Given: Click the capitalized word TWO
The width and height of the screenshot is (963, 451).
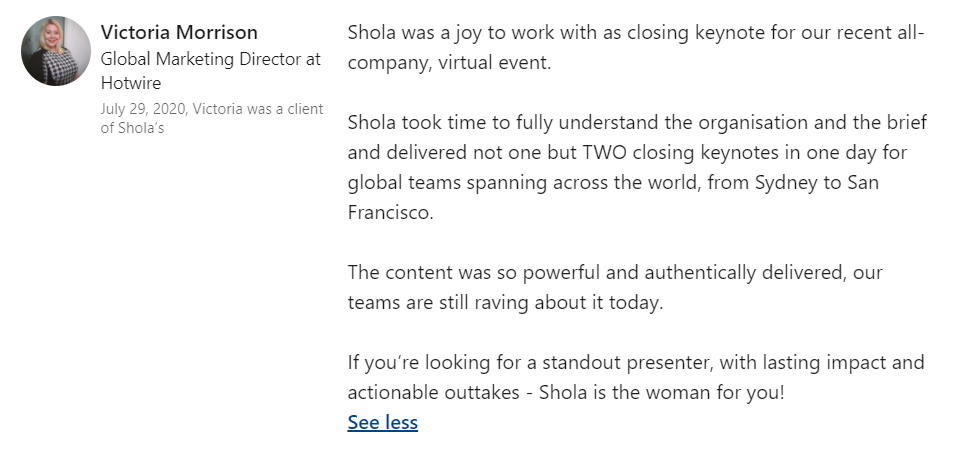Looking at the screenshot, I should [602, 152].
